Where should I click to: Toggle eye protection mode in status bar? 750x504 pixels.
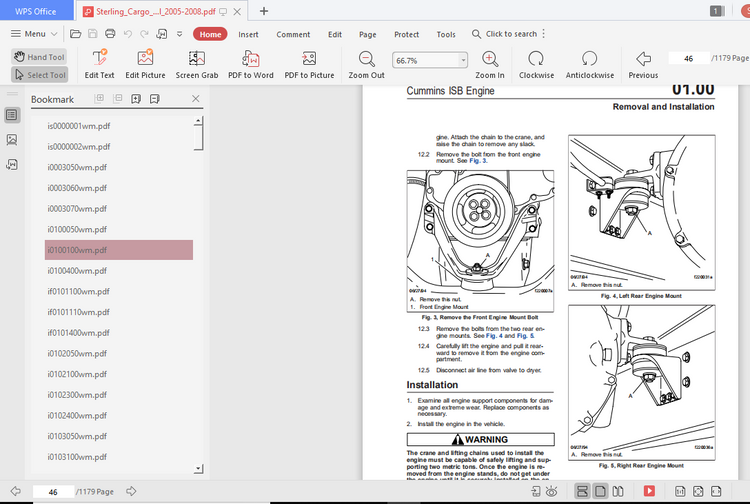point(552,491)
